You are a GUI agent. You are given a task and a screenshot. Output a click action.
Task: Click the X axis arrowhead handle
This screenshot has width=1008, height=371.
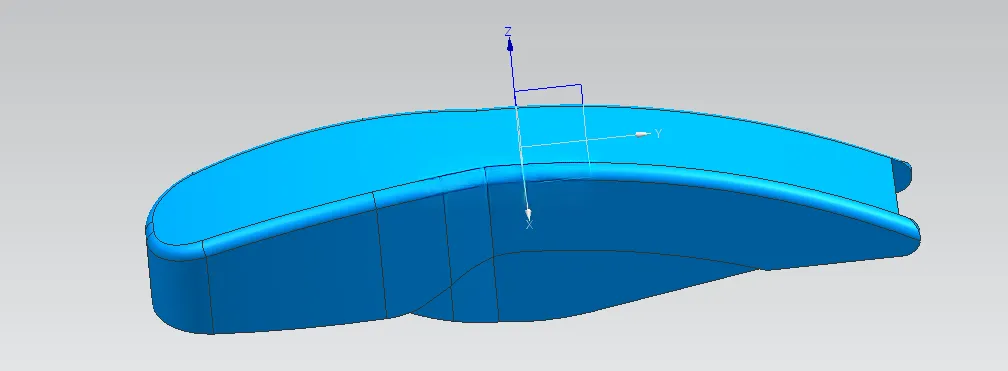[x=528, y=214]
